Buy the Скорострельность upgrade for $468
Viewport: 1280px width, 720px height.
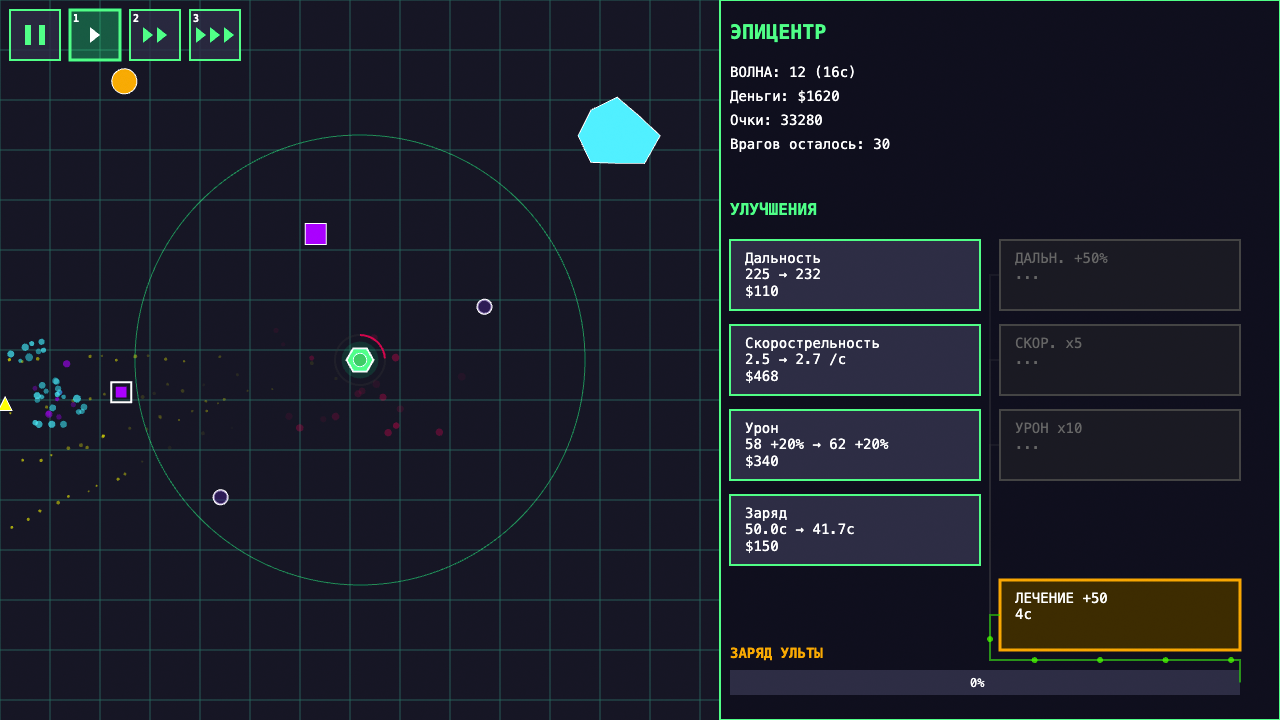(855, 360)
